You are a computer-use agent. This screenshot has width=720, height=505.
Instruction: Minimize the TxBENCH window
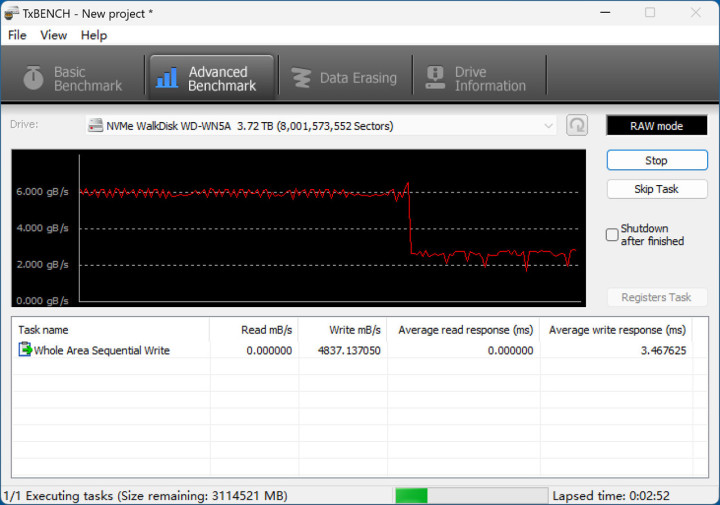605,12
